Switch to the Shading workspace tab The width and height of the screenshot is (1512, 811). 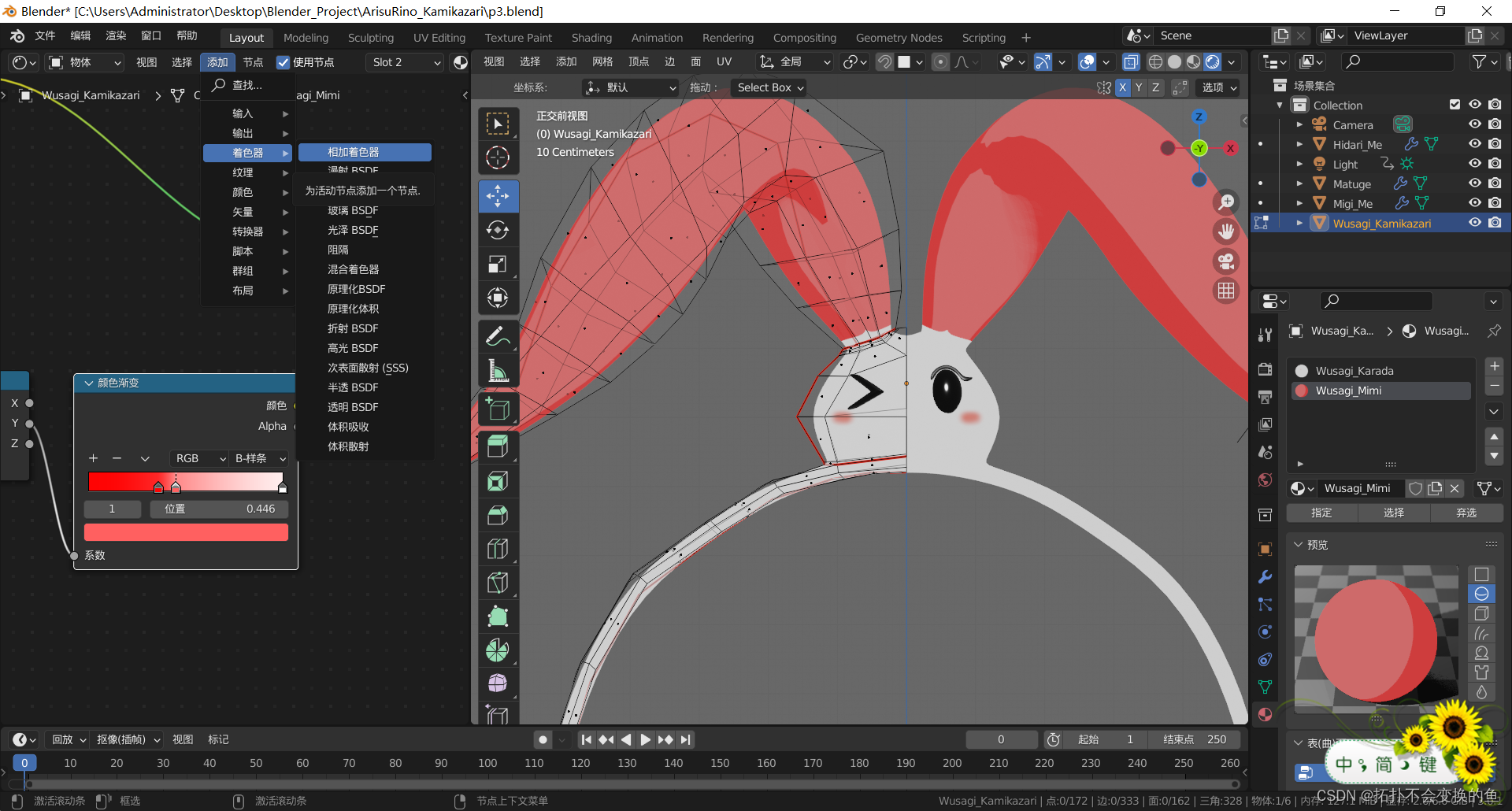(591, 38)
